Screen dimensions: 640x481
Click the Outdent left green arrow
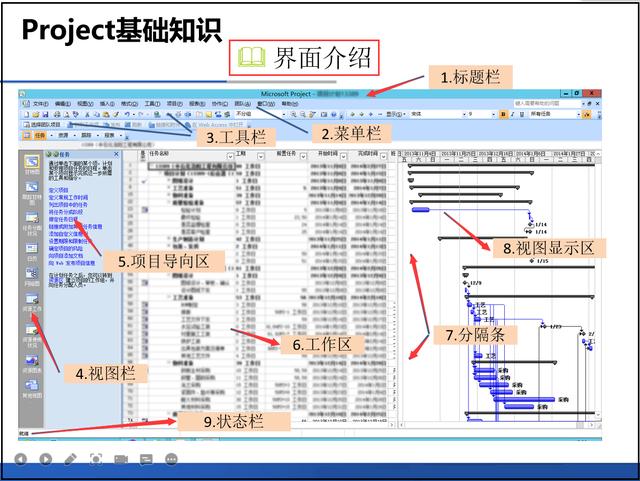coord(353,114)
